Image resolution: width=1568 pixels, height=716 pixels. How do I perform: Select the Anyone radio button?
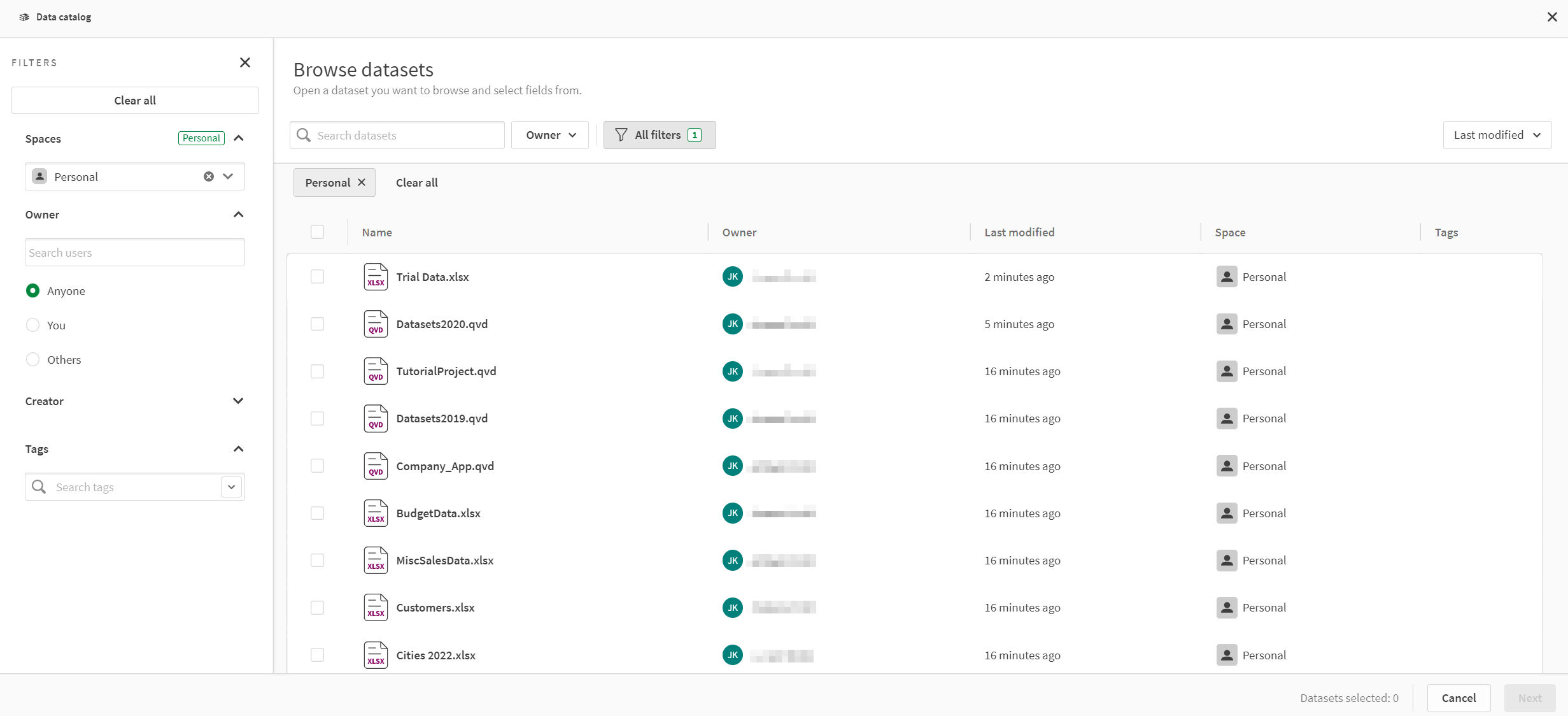(33, 290)
